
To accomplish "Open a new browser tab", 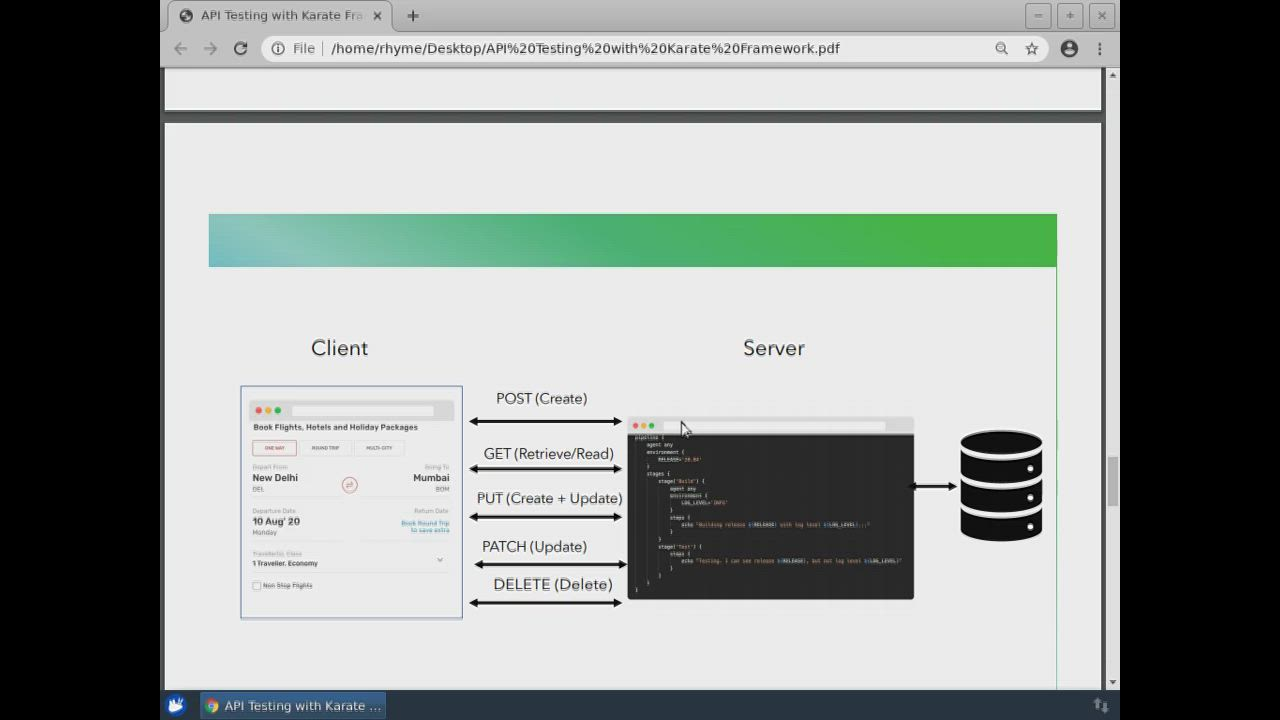I will (x=412, y=15).
